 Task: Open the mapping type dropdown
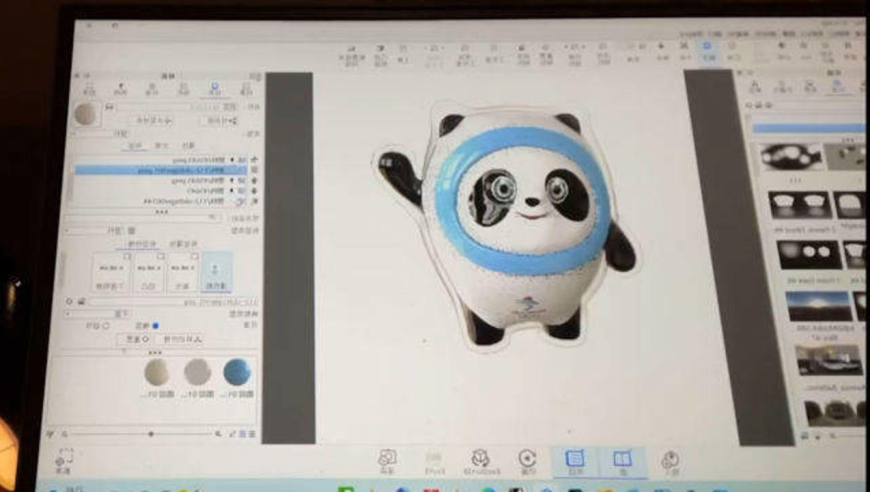[x=98, y=314]
